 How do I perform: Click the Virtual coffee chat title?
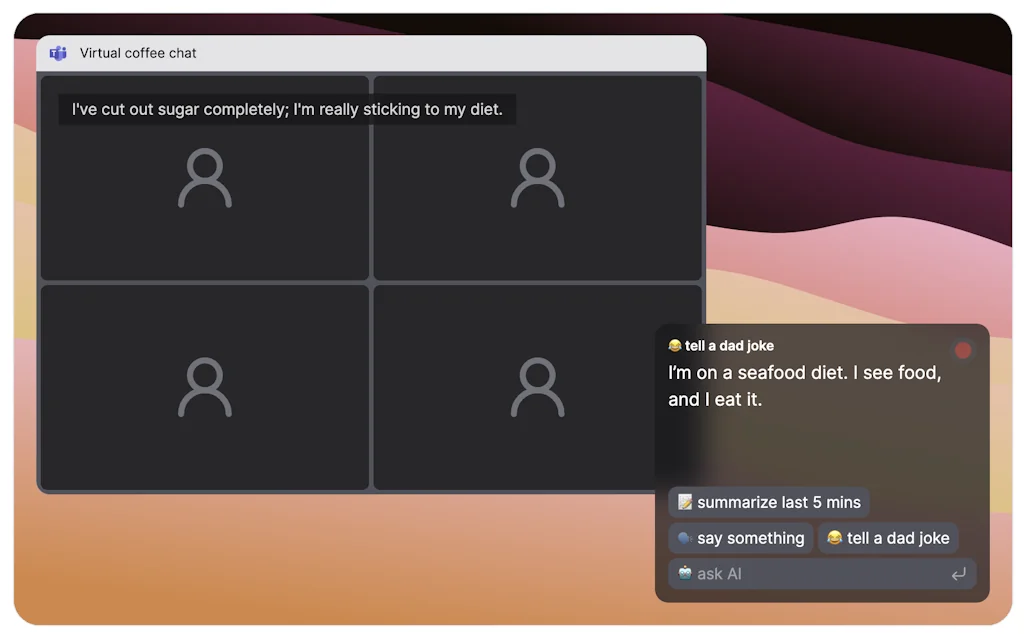point(139,53)
